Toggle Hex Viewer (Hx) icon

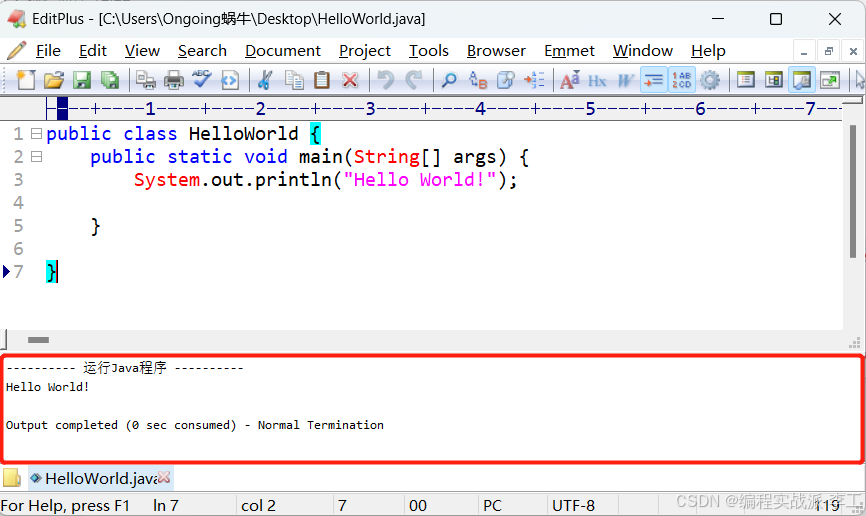coord(597,80)
